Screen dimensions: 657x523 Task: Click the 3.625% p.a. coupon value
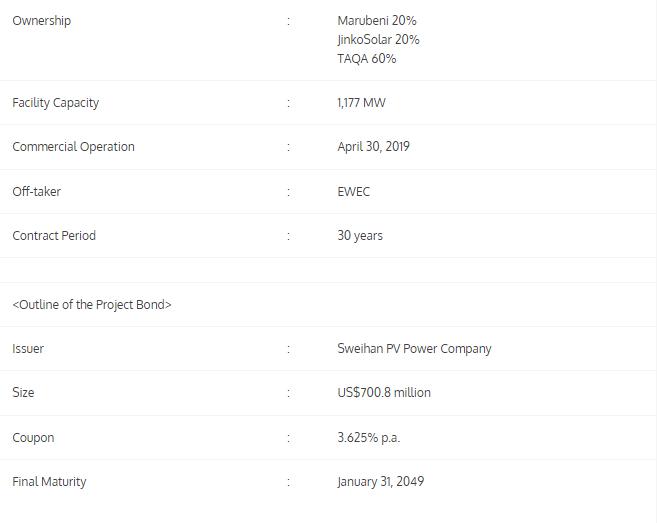click(x=369, y=438)
